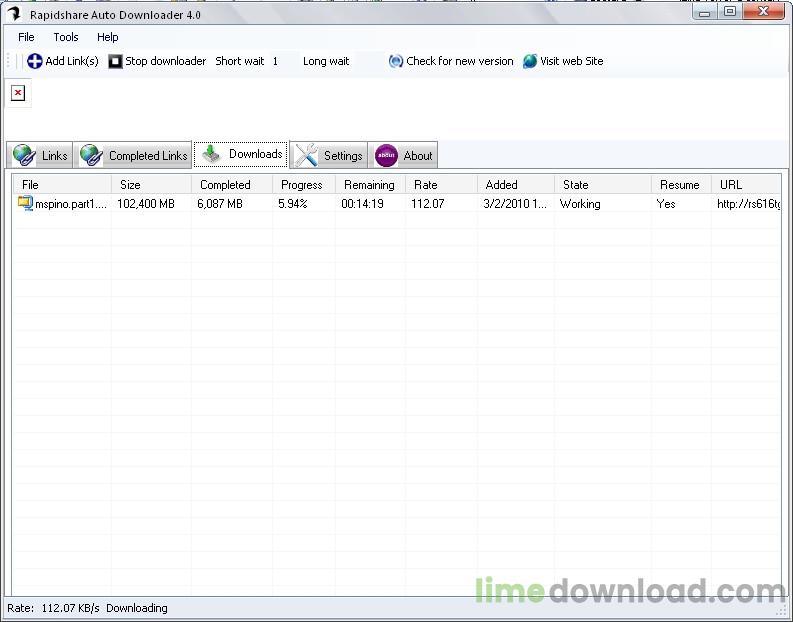Click the Short wait label
793x622 pixels.
240,61
